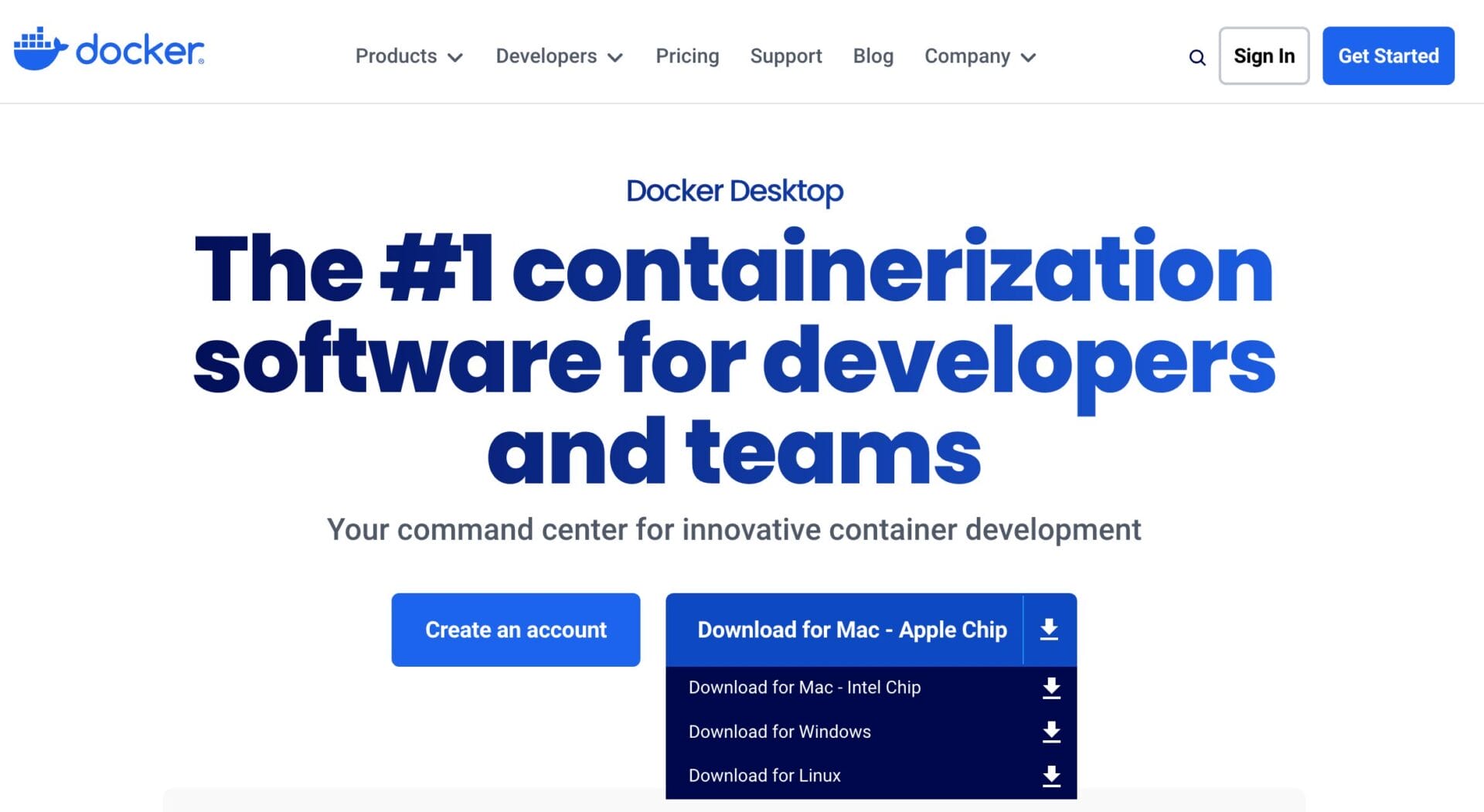1484x812 pixels.
Task: Select Download for Mac - Apple Chip
Action: coord(851,630)
